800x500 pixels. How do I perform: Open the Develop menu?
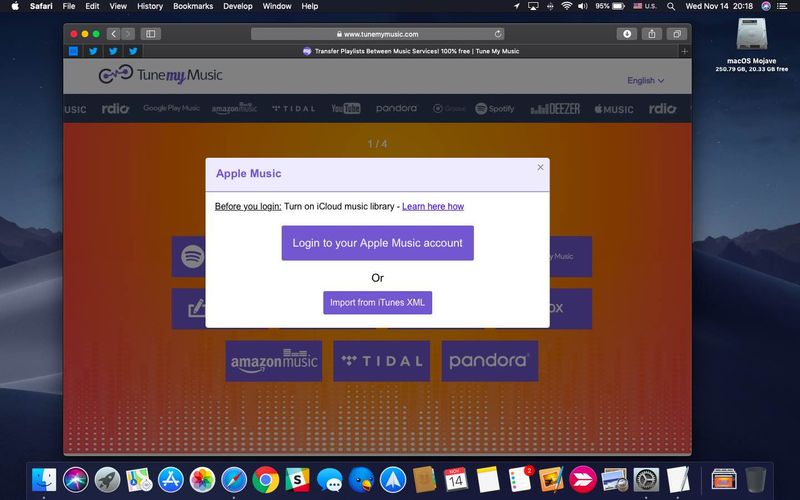pos(238,6)
